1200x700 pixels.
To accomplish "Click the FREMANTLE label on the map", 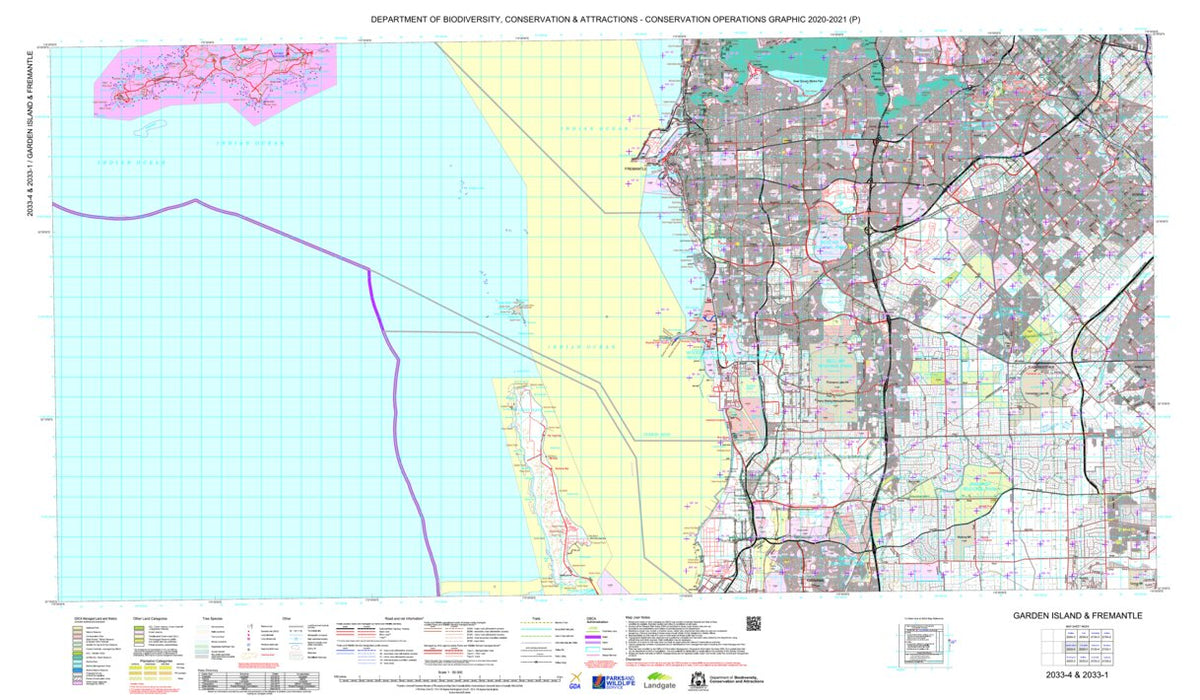I will point(637,169).
